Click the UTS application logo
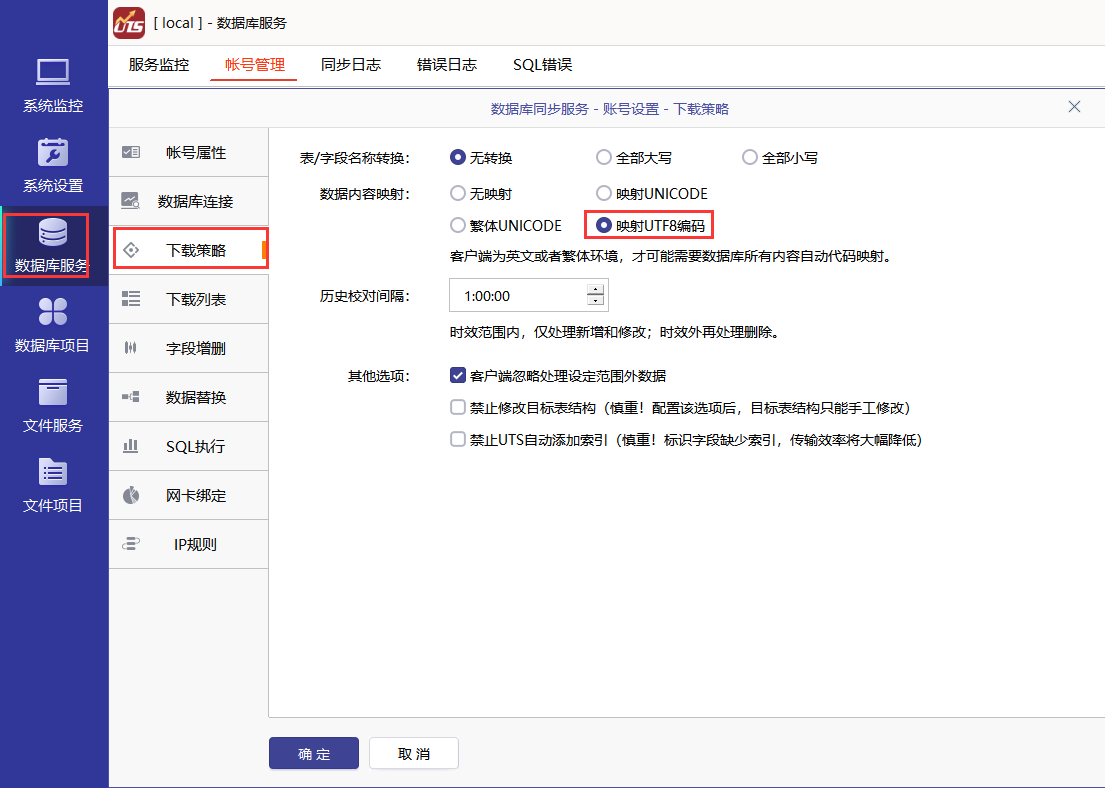The width and height of the screenshot is (1105, 788). (129, 23)
